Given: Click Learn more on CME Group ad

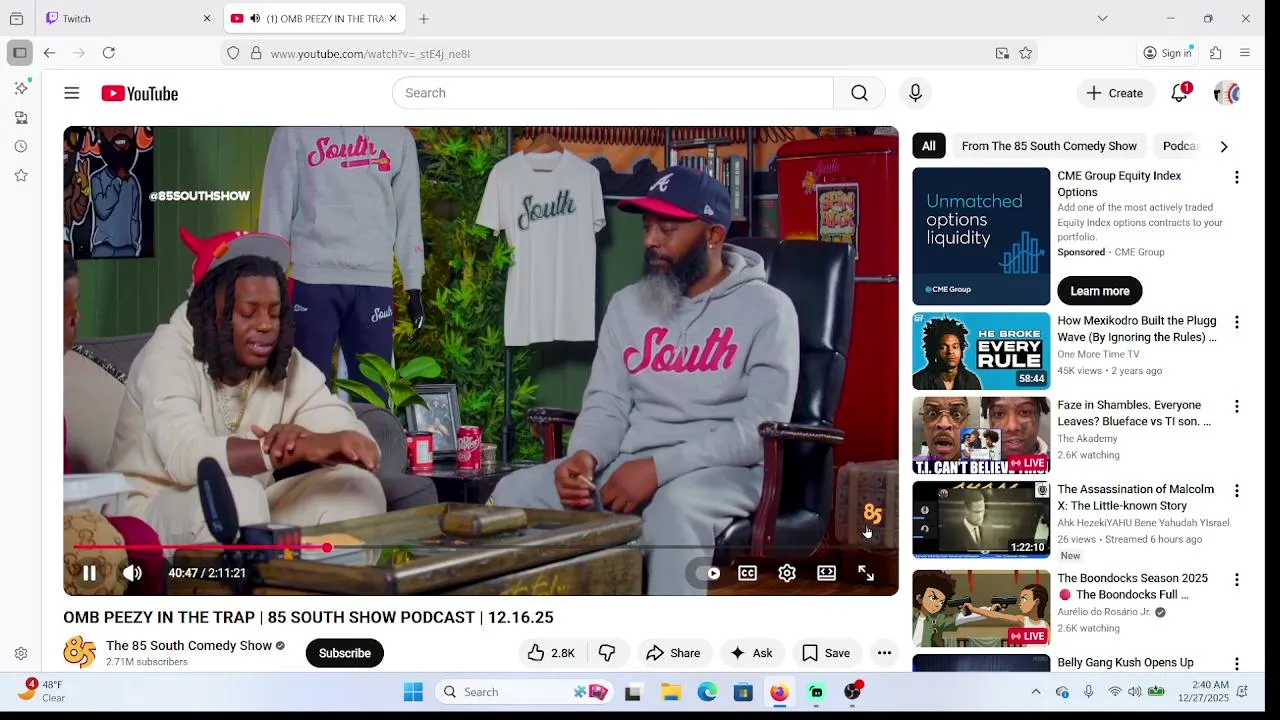Looking at the screenshot, I should click(1100, 291).
